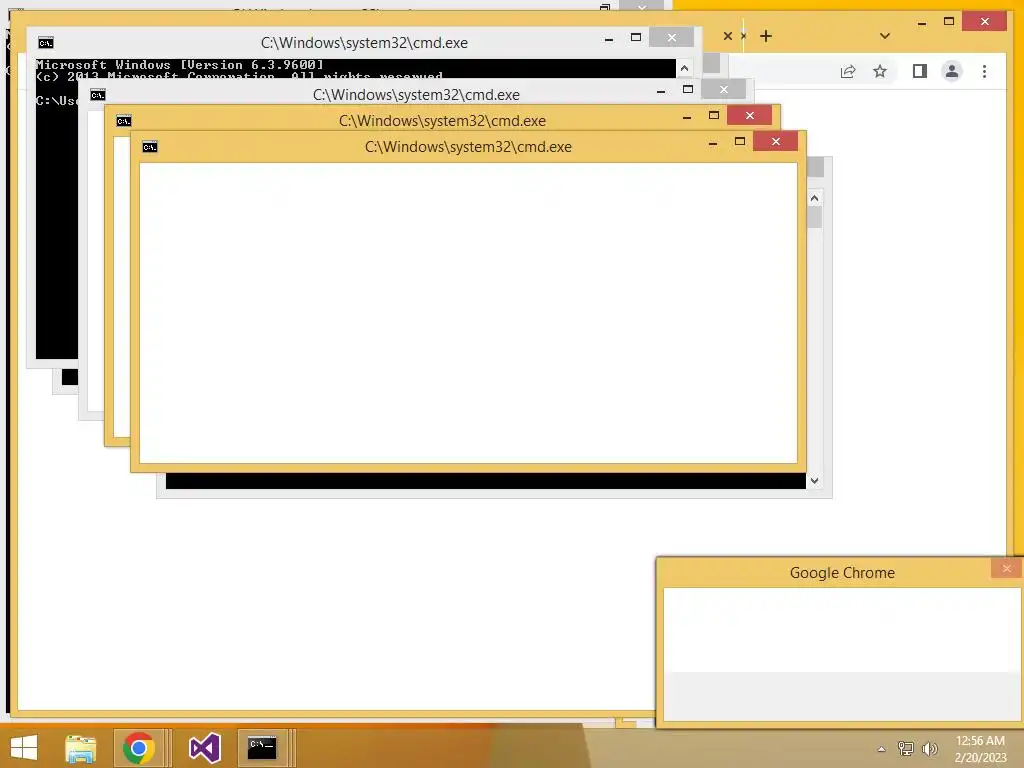The image size is (1024, 768).
Task: Select Command Prompt taskbar icon
Action: [263, 748]
